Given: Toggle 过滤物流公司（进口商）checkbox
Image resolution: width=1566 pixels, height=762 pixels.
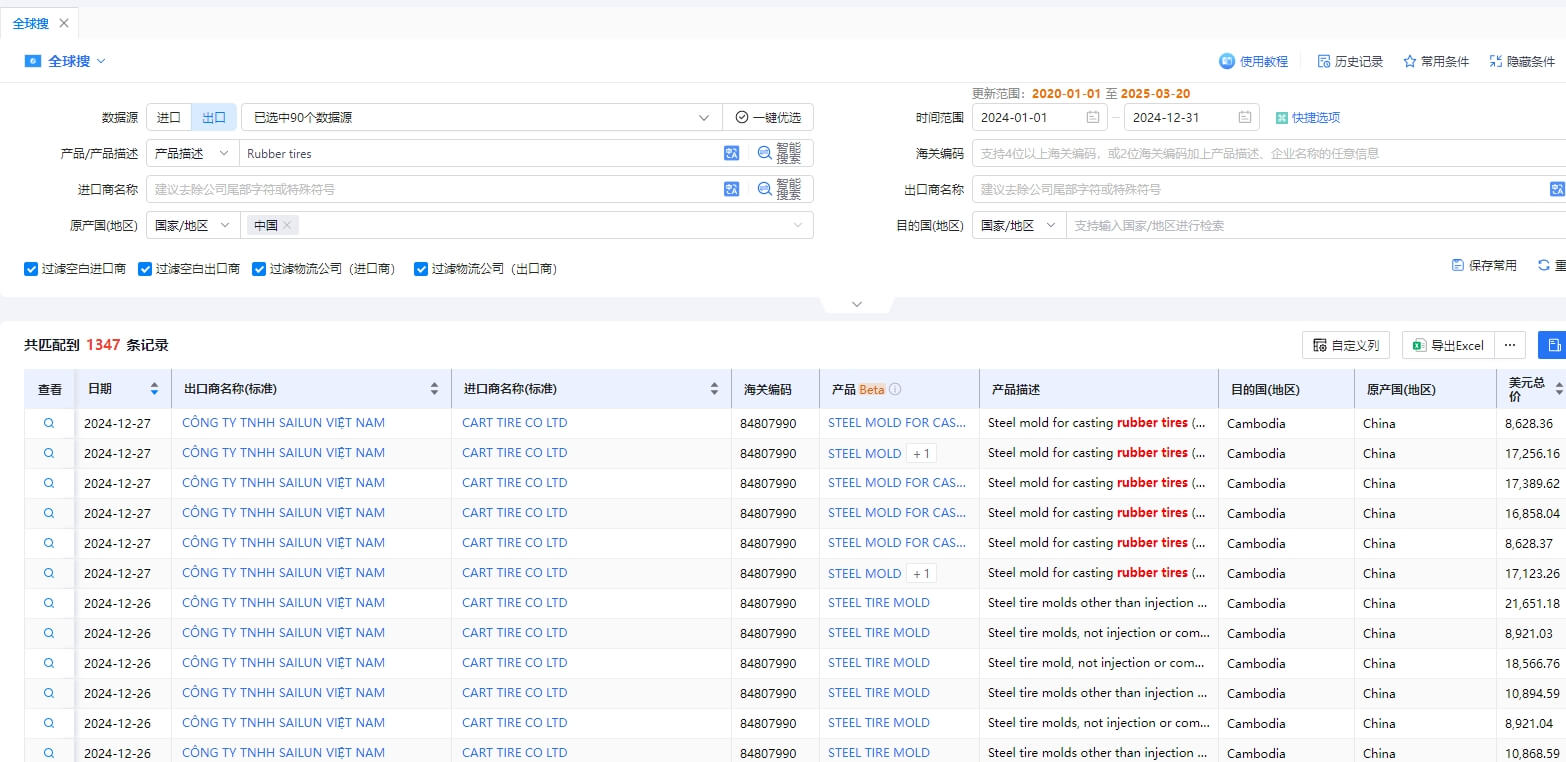Looking at the screenshot, I should click(x=259, y=269).
